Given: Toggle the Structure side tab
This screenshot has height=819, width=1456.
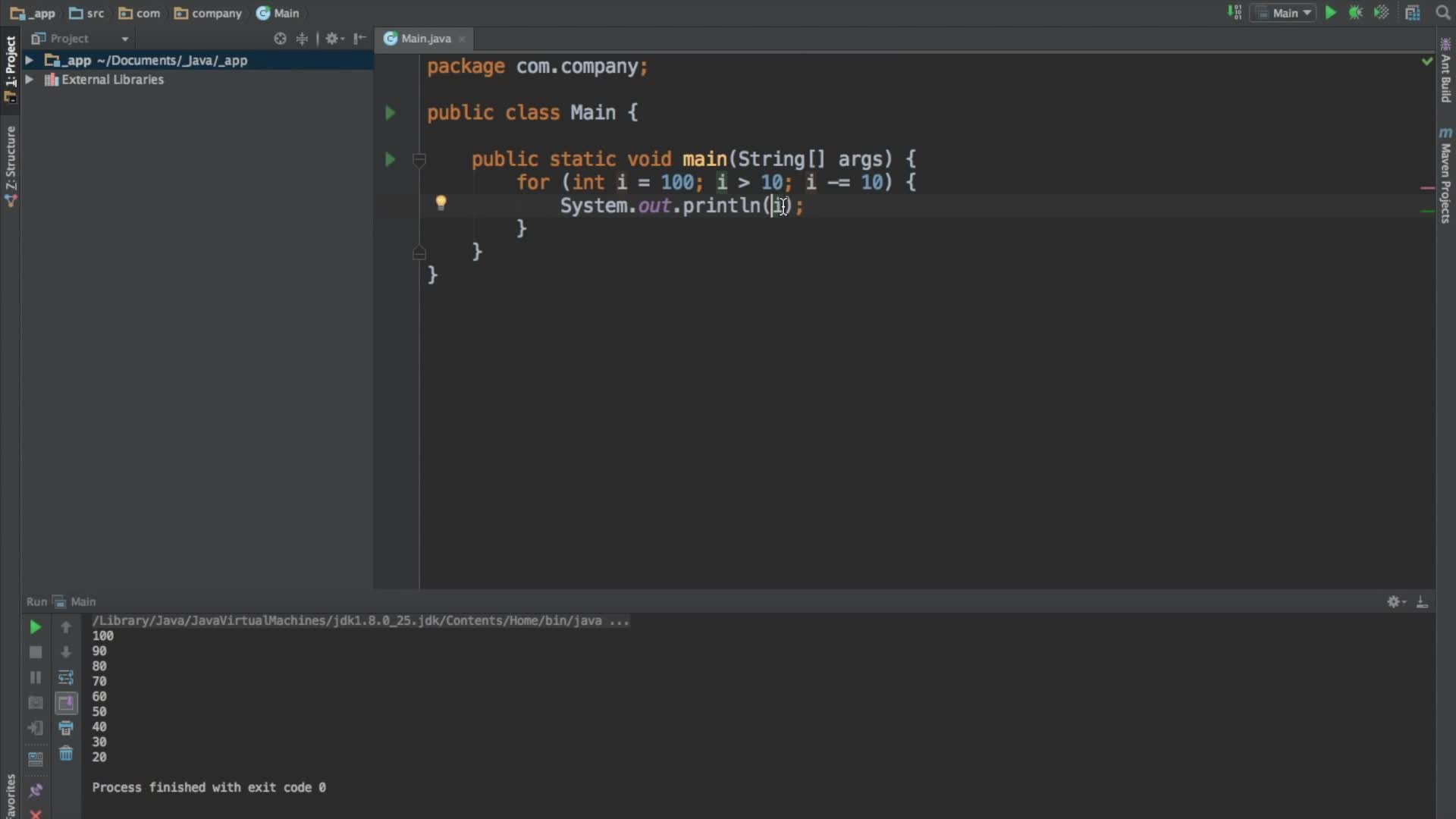Looking at the screenshot, I should click(x=10, y=165).
